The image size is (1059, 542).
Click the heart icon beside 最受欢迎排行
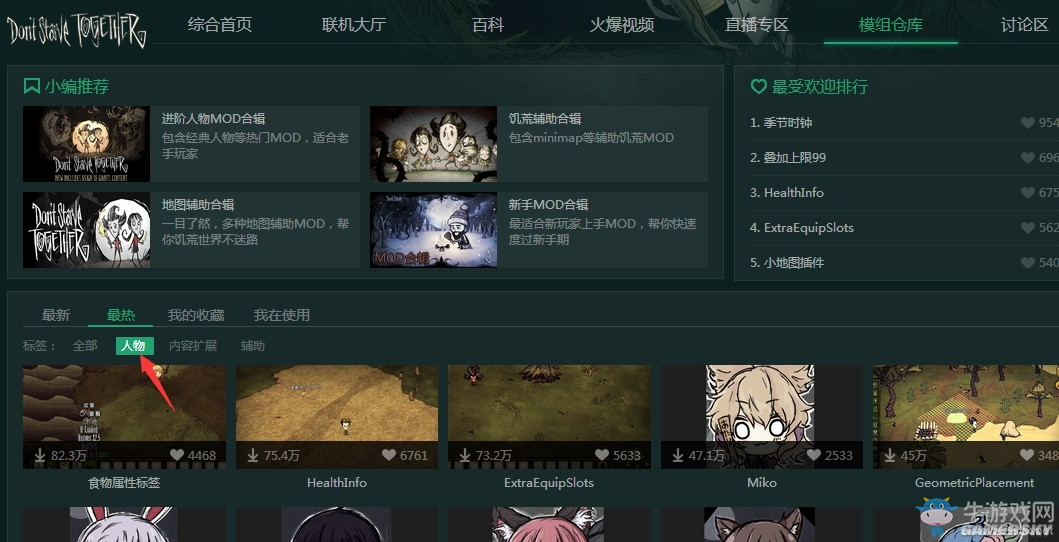[x=758, y=86]
